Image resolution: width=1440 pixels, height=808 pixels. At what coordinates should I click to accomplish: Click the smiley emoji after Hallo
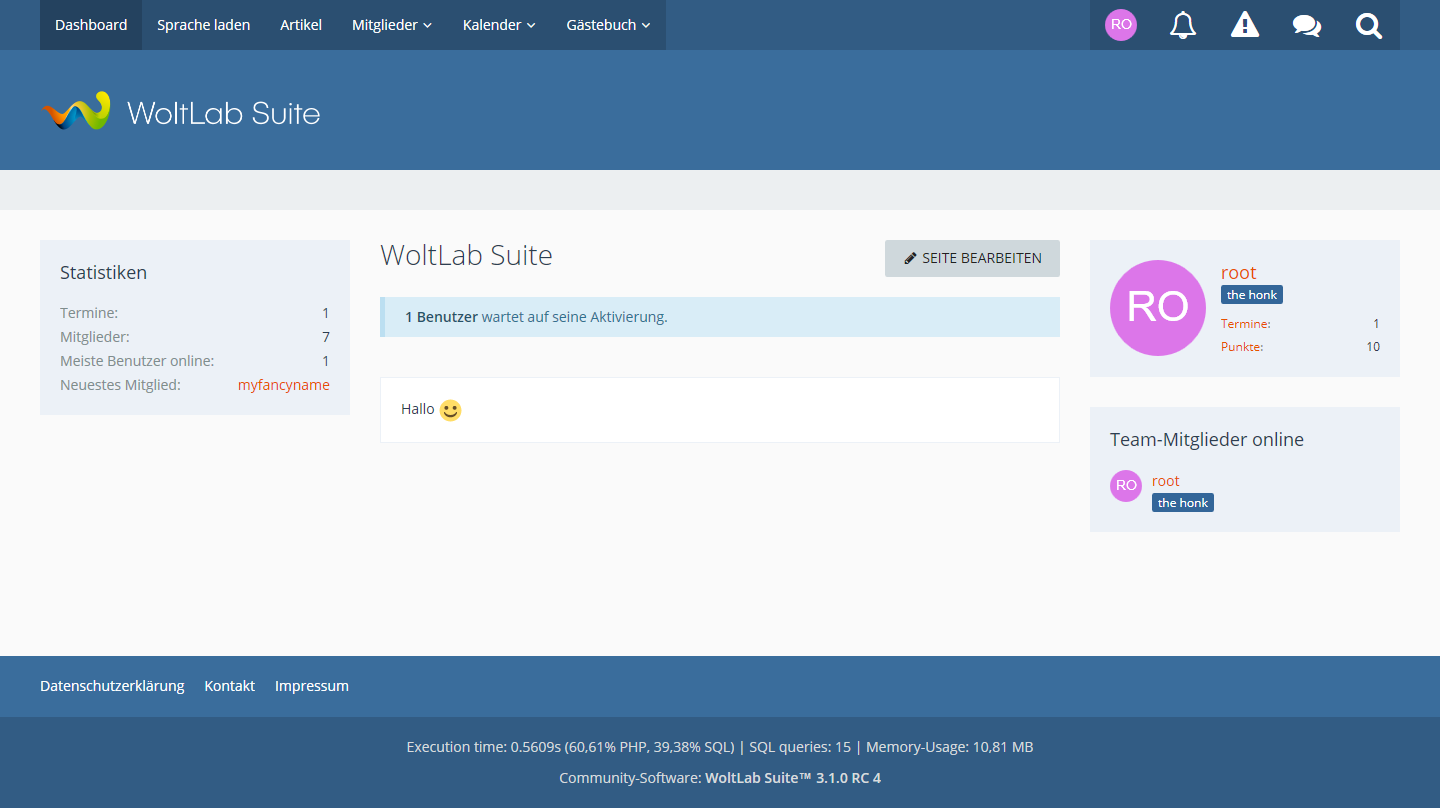(450, 410)
